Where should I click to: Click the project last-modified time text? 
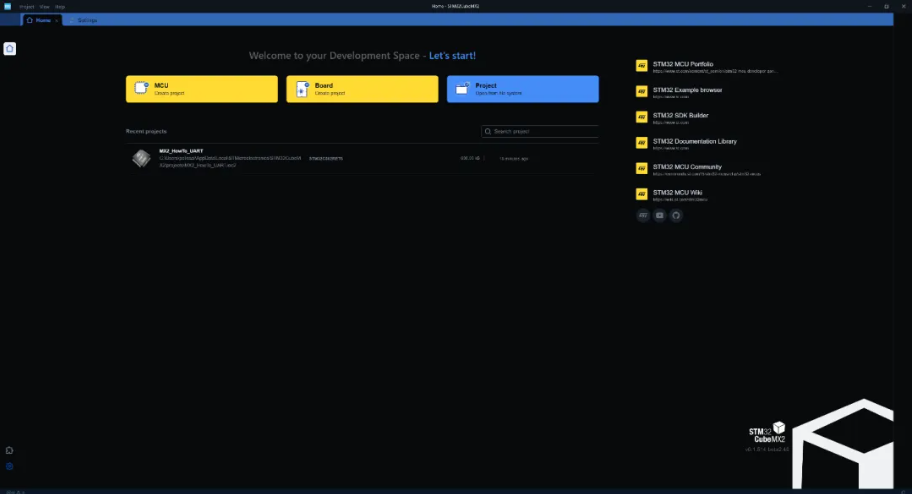[x=514, y=158]
